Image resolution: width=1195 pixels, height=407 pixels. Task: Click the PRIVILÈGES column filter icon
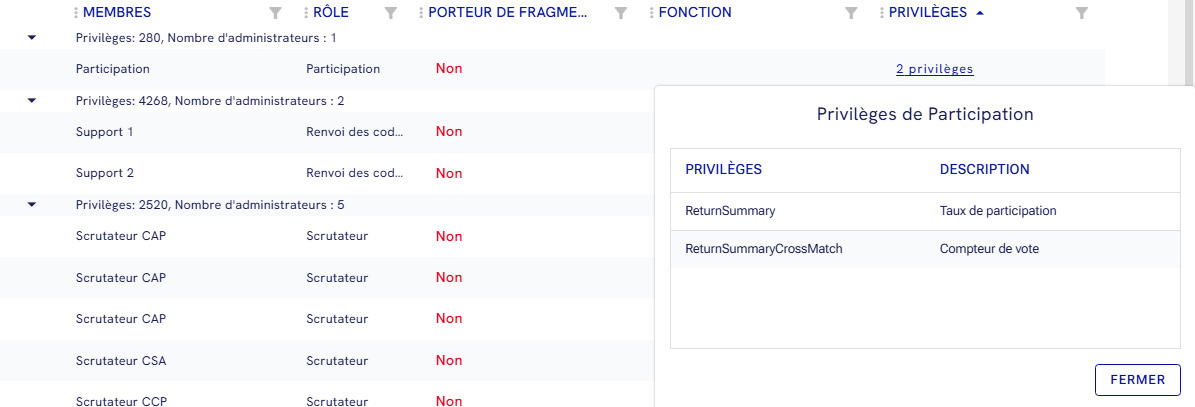[x=1081, y=13]
